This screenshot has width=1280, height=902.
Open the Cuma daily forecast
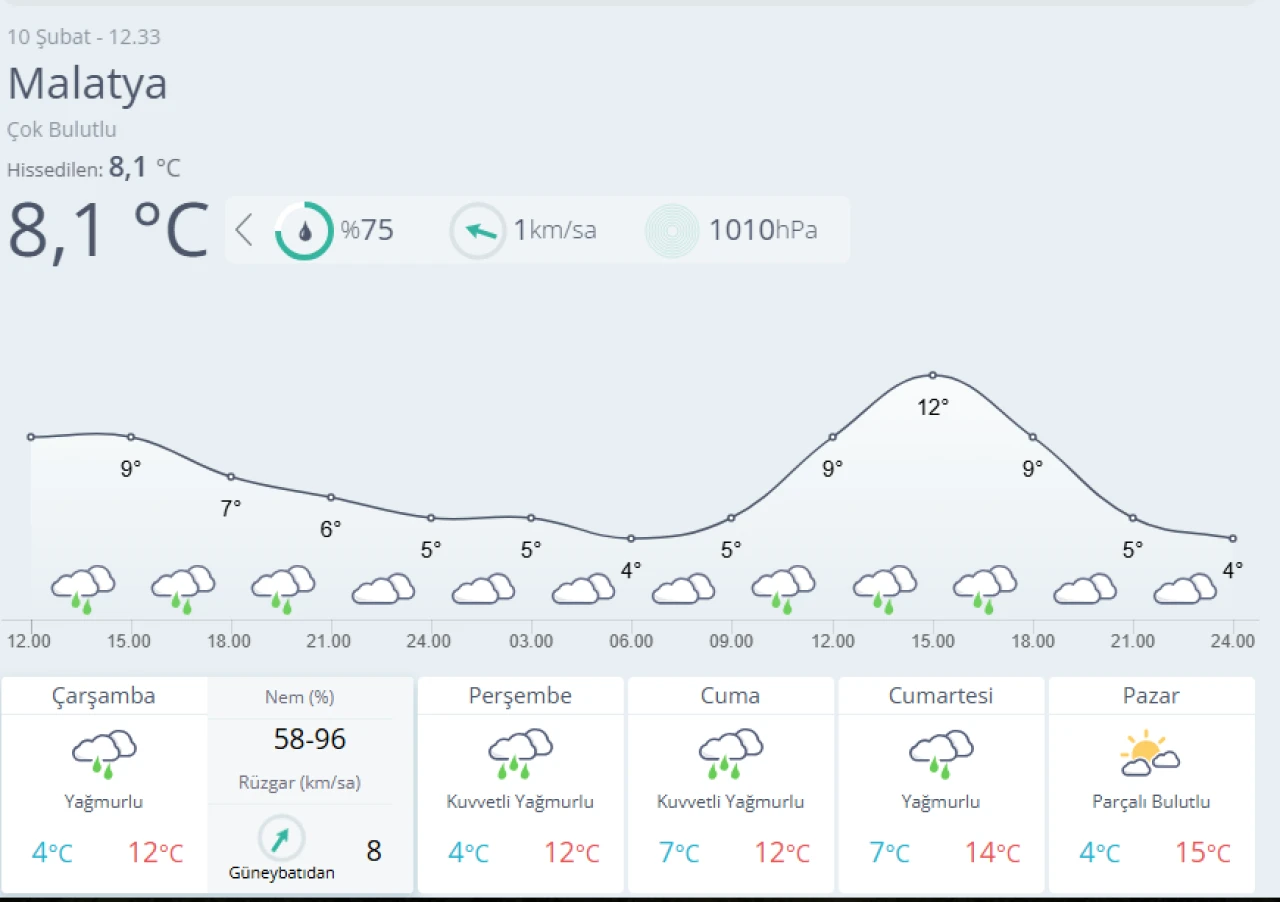click(731, 785)
